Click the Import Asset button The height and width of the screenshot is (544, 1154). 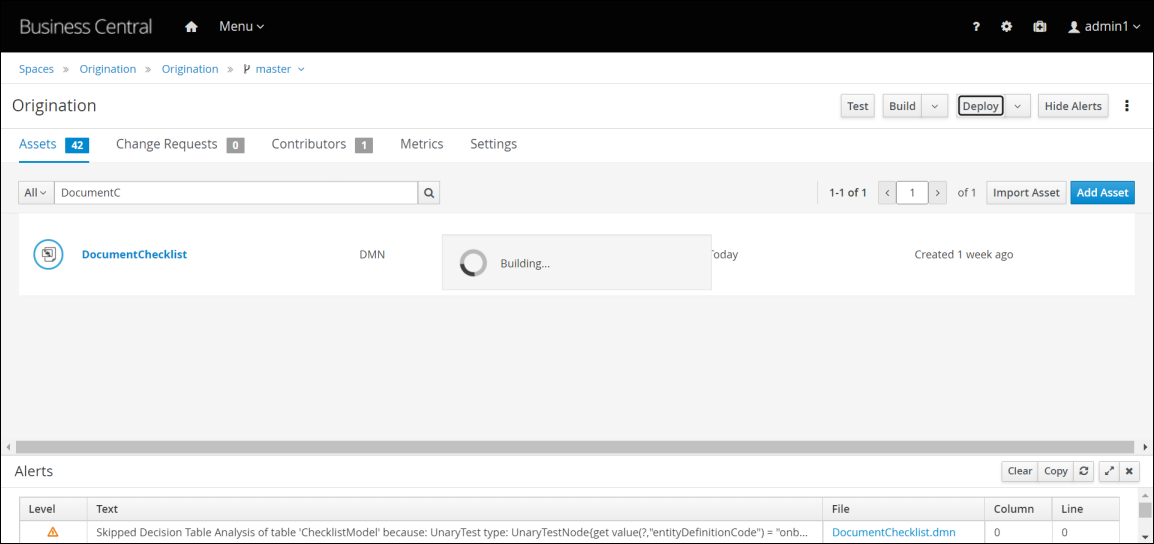[x=1026, y=193]
